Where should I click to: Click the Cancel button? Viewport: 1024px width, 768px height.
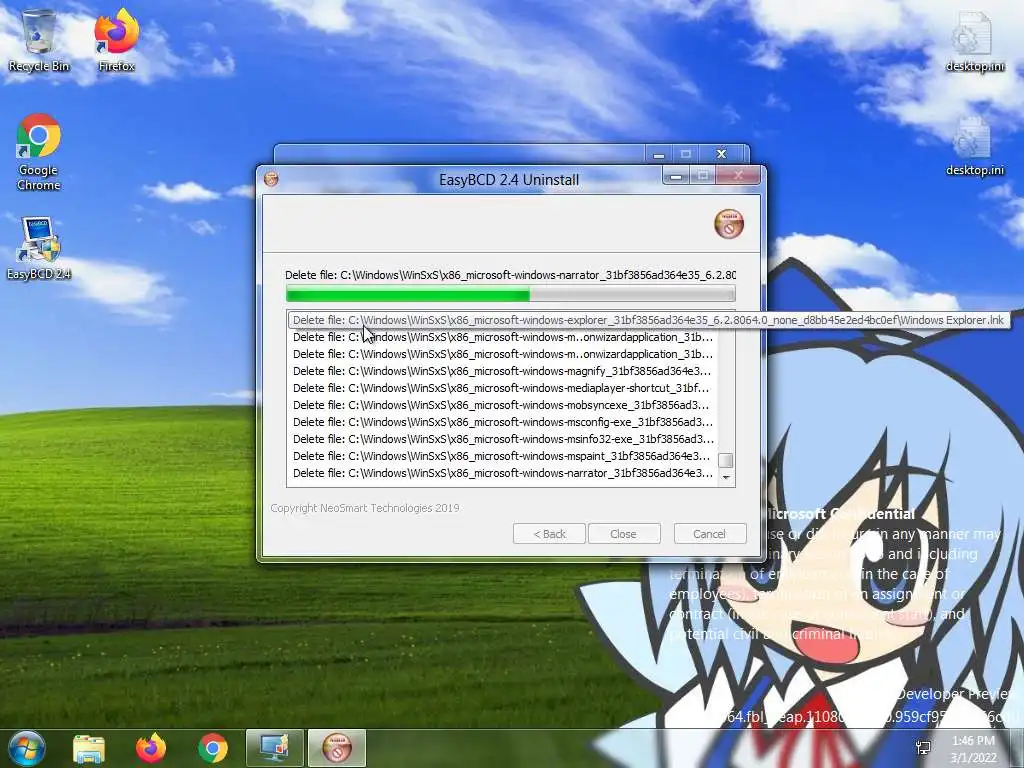pyautogui.click(x=710, y=534)
